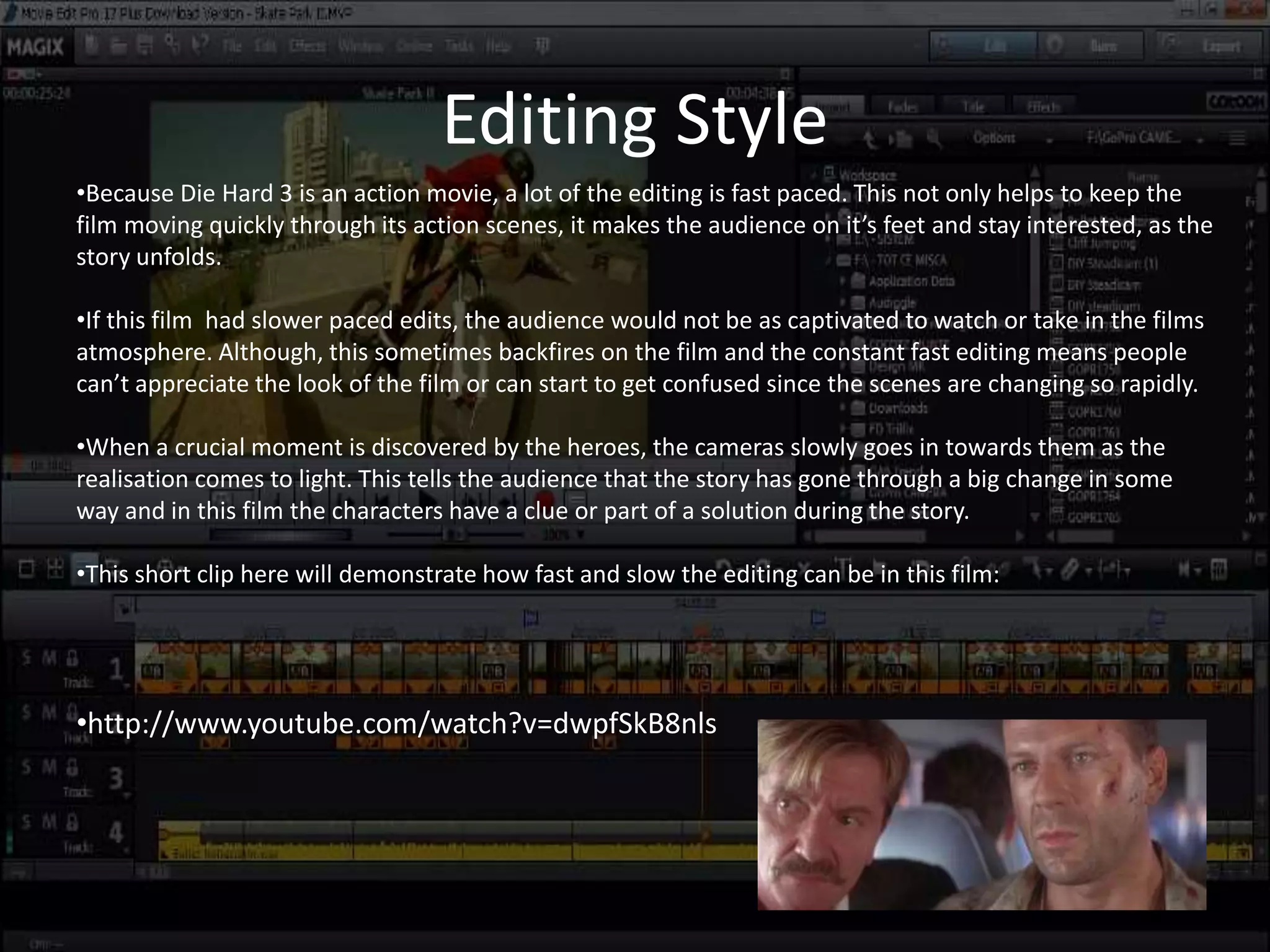1270x952 pixels.
Task: Switch to the Burn screen
Action: 1090,46
